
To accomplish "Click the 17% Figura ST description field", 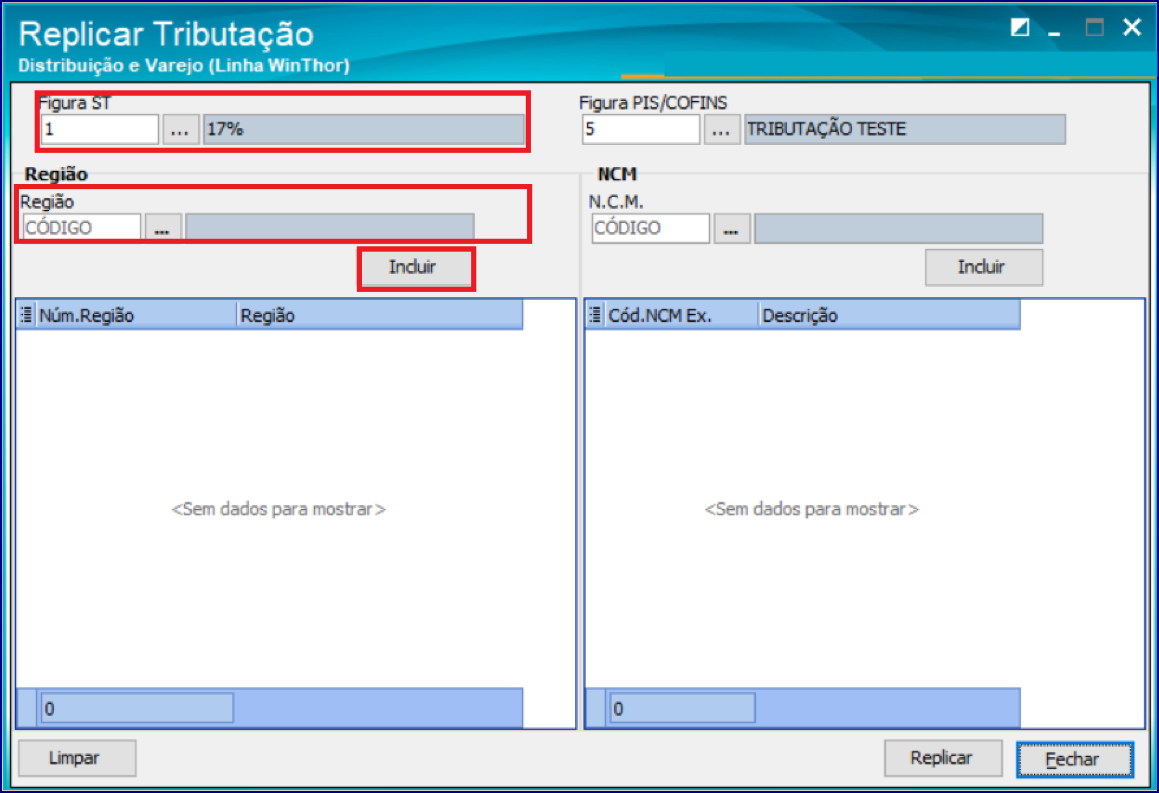I will [364, 129].
